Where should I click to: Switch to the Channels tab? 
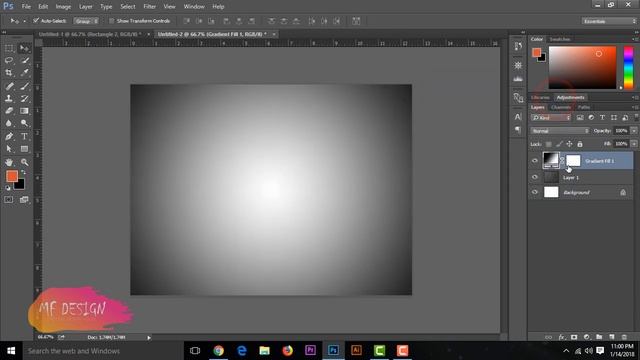coord(561,107)
